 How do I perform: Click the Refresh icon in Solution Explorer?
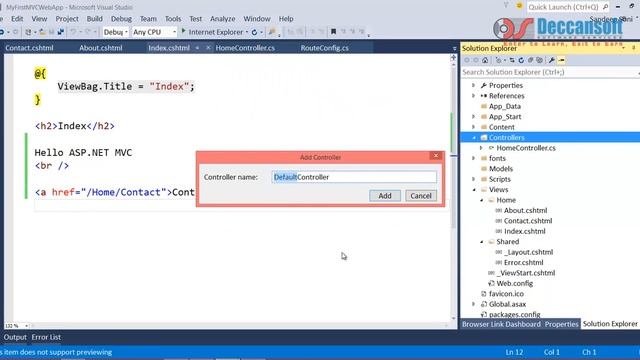(x=521, y=60)
